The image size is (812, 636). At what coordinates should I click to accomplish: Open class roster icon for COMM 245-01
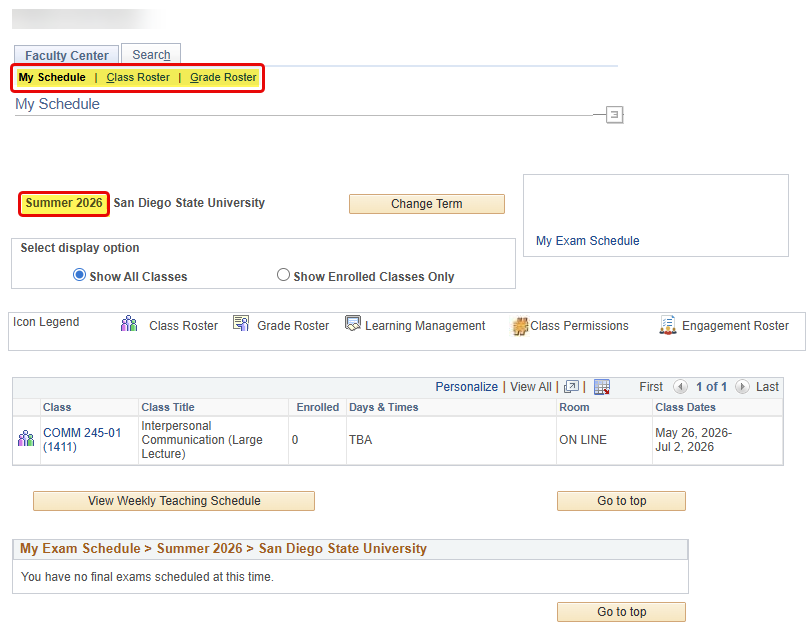(26, 438)
